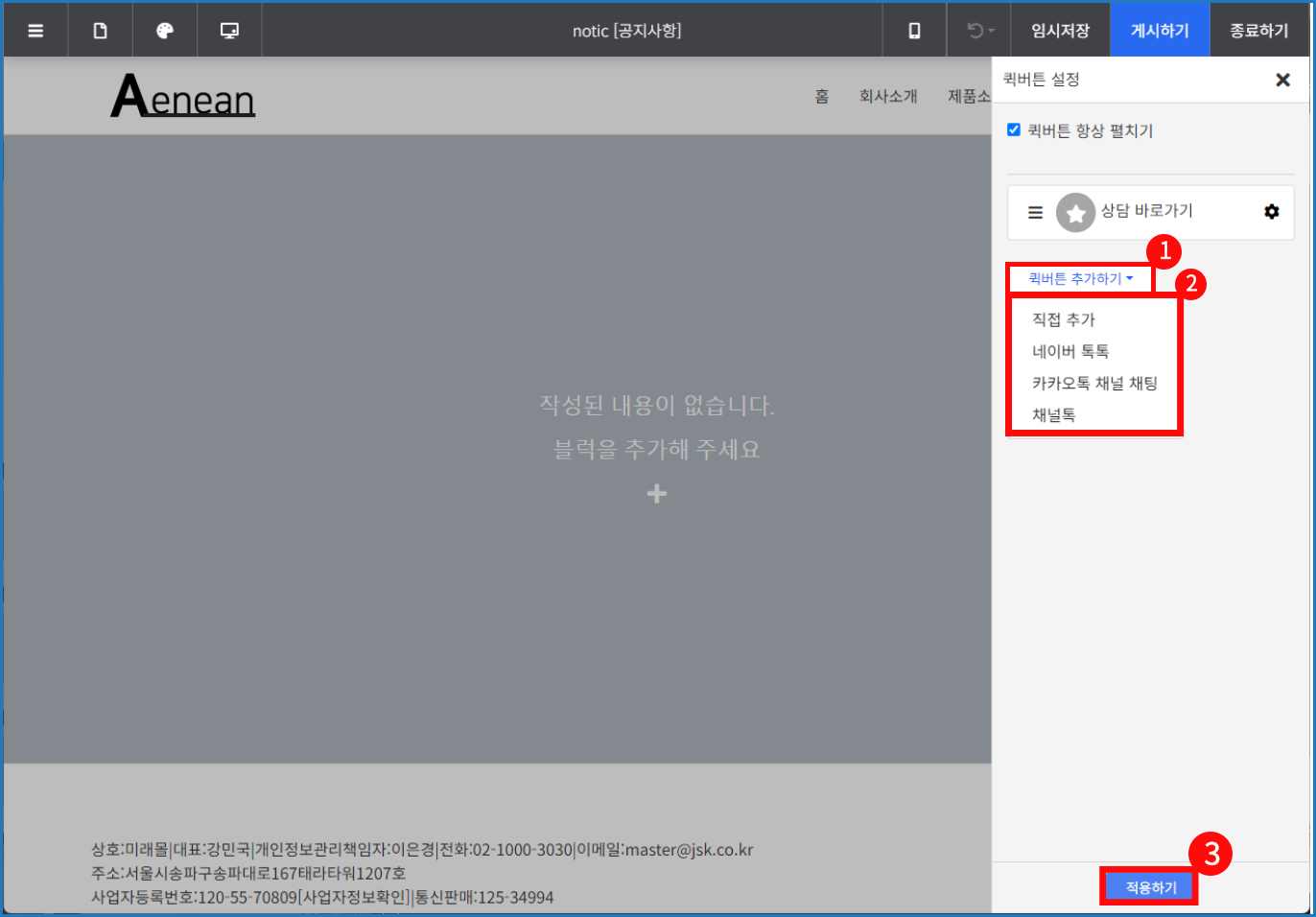Click the 적용하기 button
Screen dimensions: 1316x917
coord(1150,887)
